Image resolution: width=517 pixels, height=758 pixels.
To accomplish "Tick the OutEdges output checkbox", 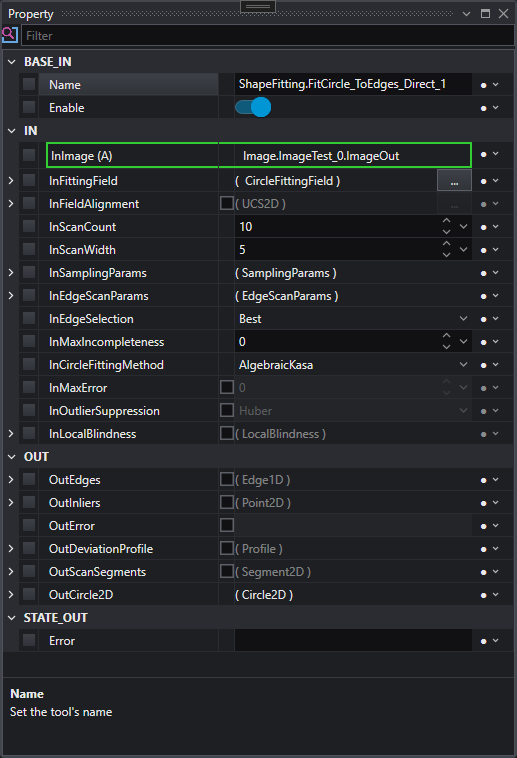I will coord(227,479).
